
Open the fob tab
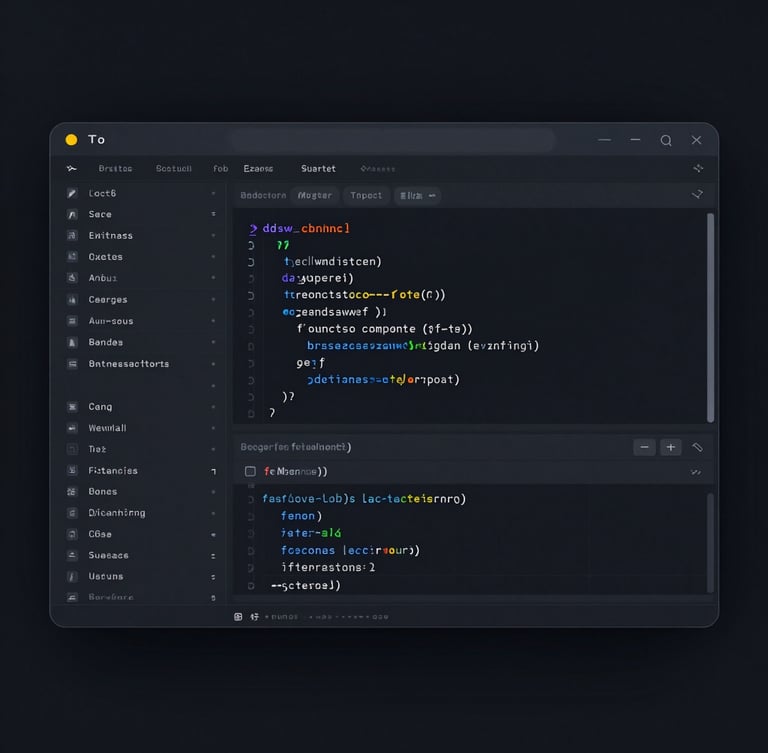coord(220,169)
